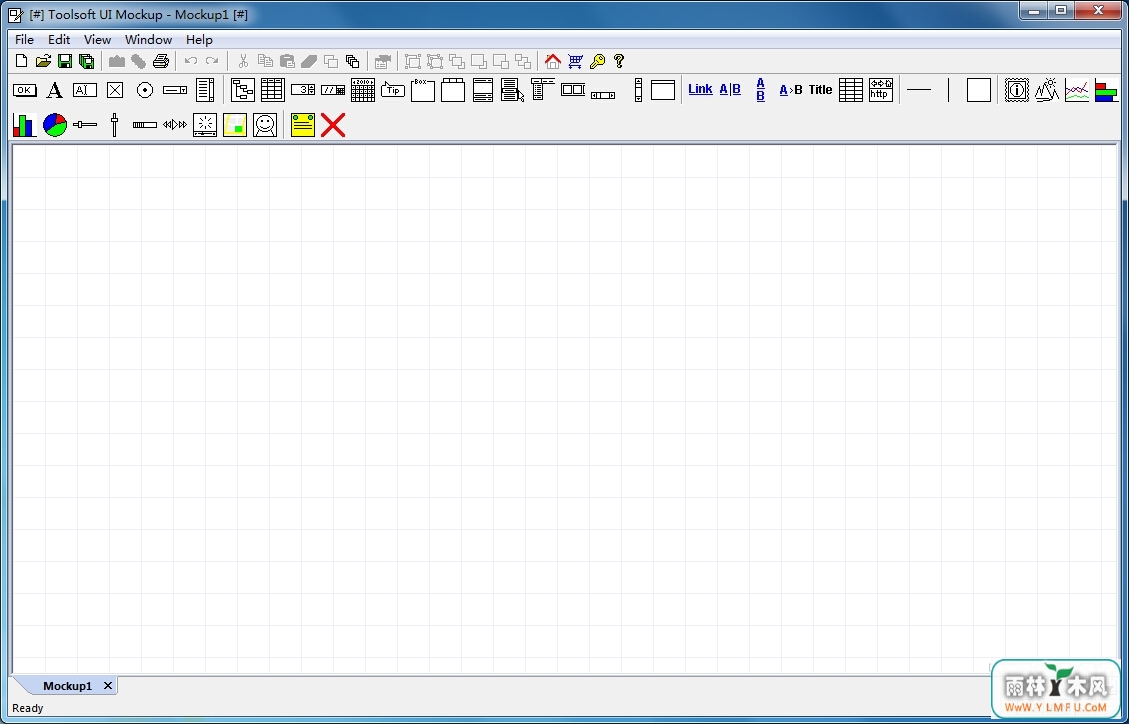Select the text input field widget
Screen dimensions: 1129x724
(85, 90)
